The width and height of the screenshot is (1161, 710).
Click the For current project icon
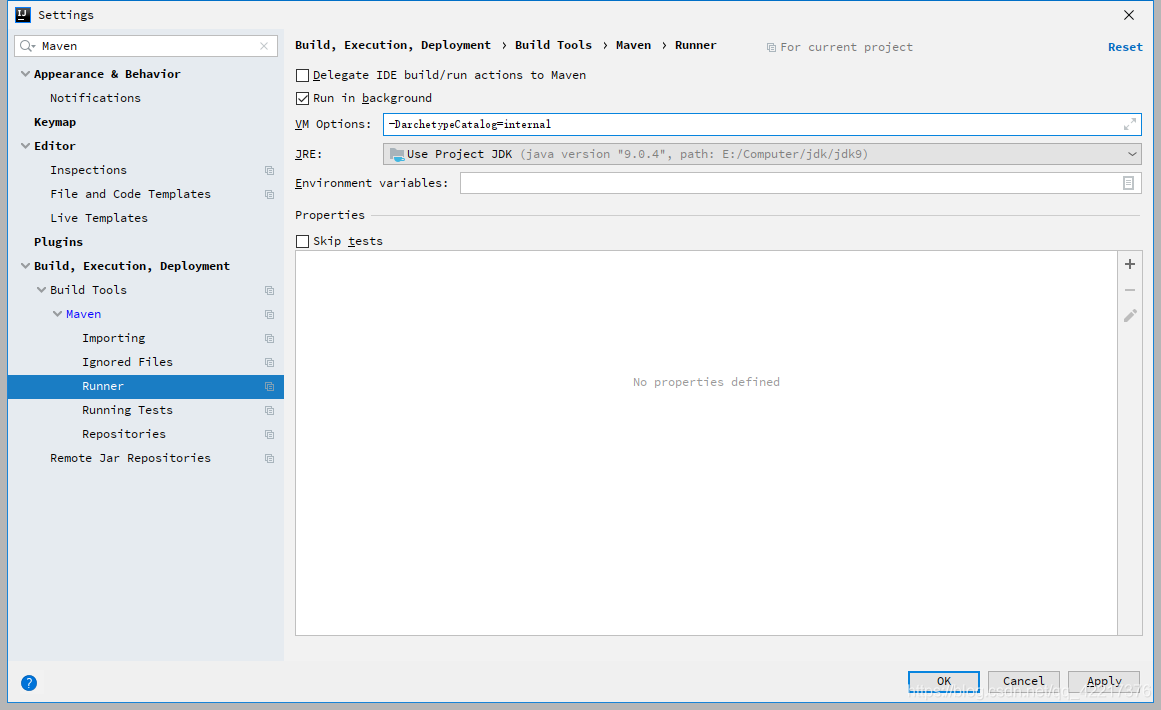coord(771,47)
